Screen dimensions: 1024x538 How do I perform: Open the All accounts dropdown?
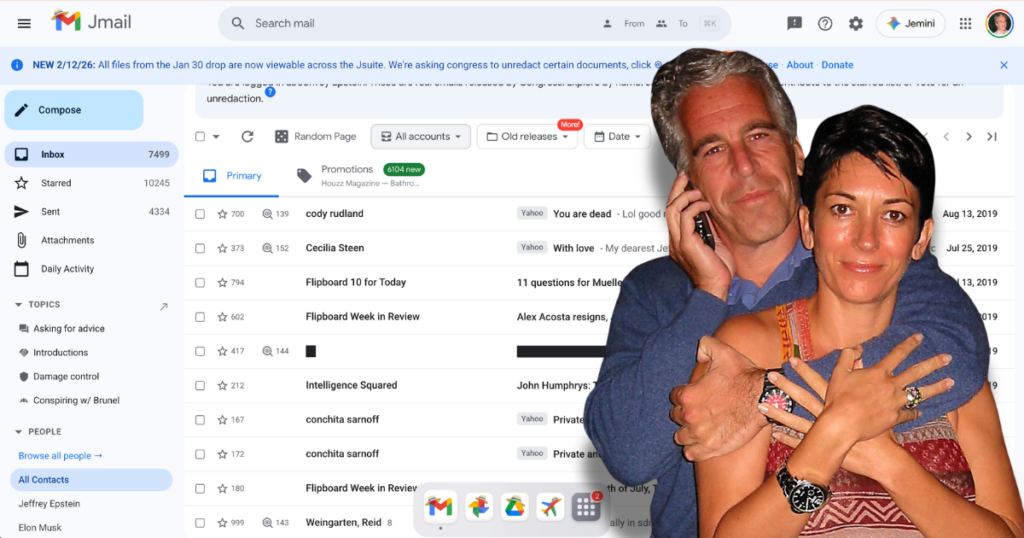[x=421, y=136]
